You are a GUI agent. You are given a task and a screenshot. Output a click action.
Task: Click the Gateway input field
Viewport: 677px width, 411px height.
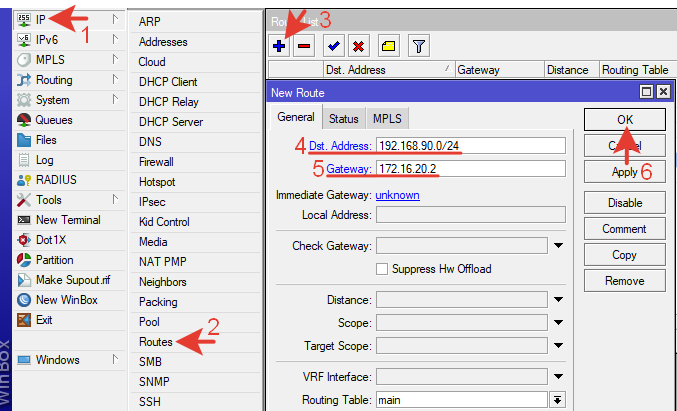(471, 168)
